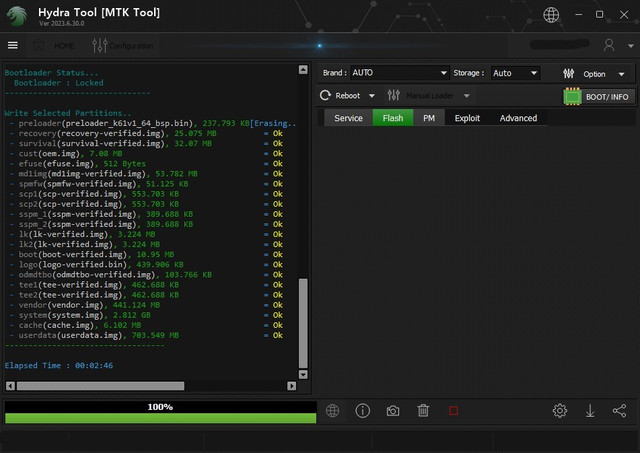640x453 pixels.
Task: Click the log scroll right arrow
Action: pos(291,386)
